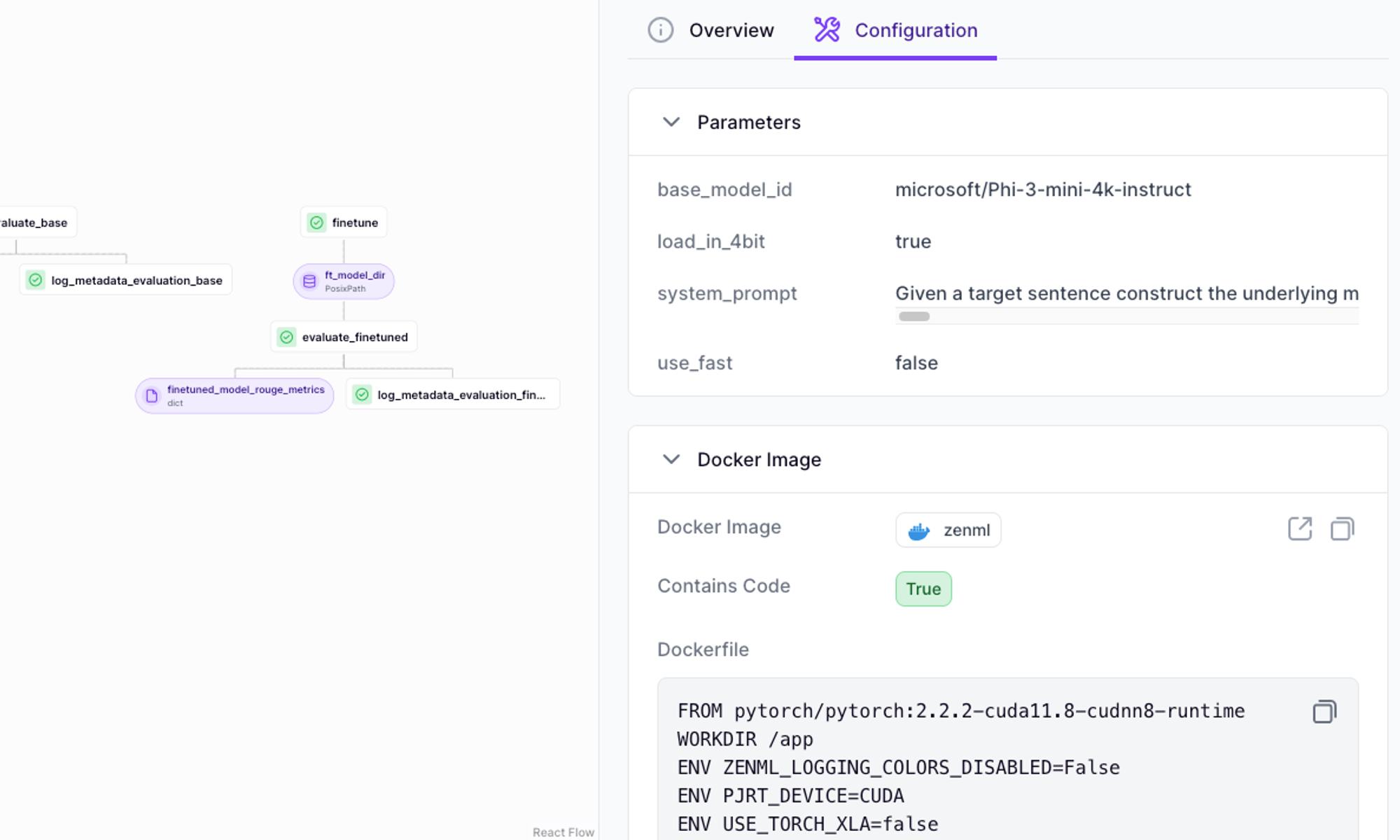Image resolution: width=1400 pixels, height=840 pixels.
Task: Switch to the Overview tab
Action: tap(710, 30)
